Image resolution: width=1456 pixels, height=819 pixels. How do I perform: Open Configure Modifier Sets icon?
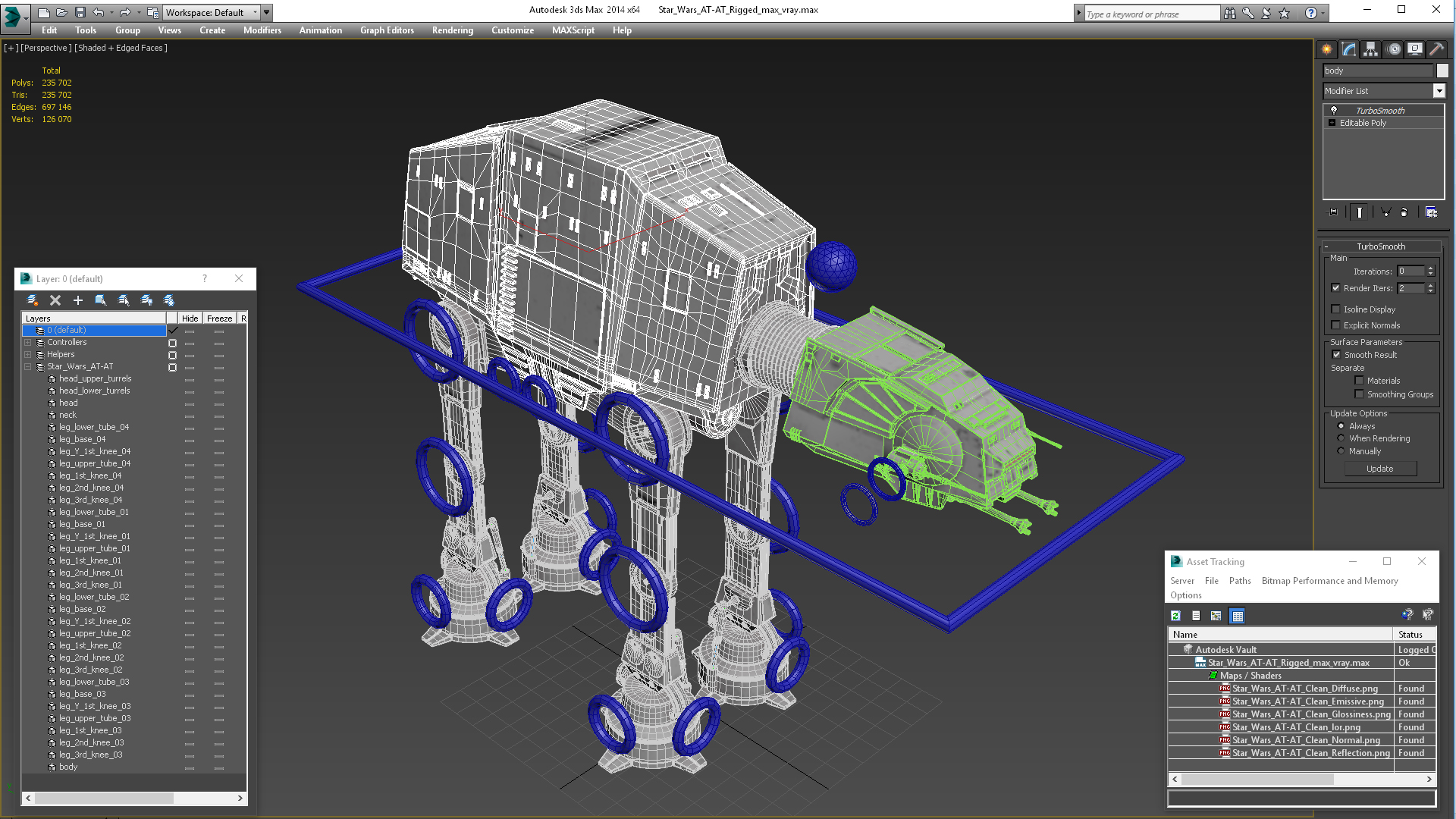tap(1431, 212)
